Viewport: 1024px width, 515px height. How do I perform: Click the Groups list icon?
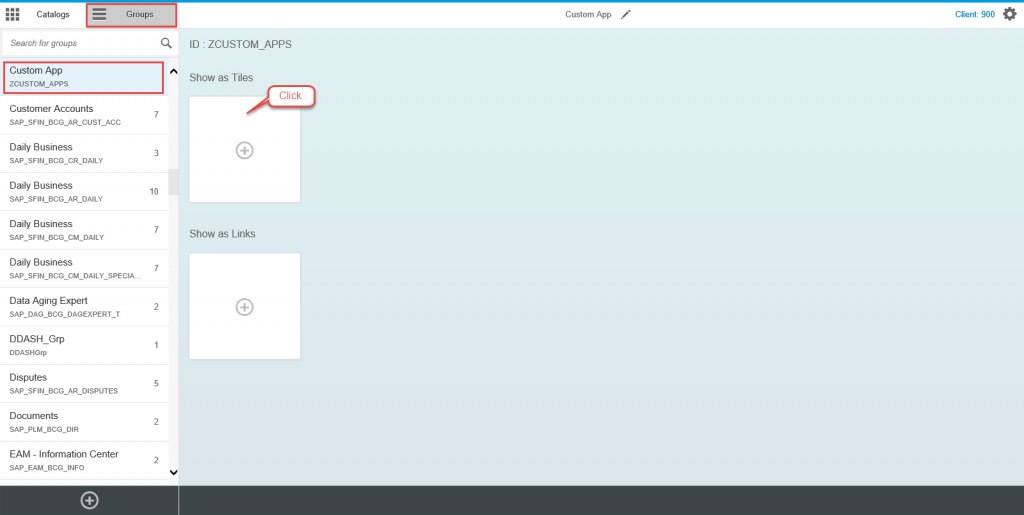[x=99, y=14]
